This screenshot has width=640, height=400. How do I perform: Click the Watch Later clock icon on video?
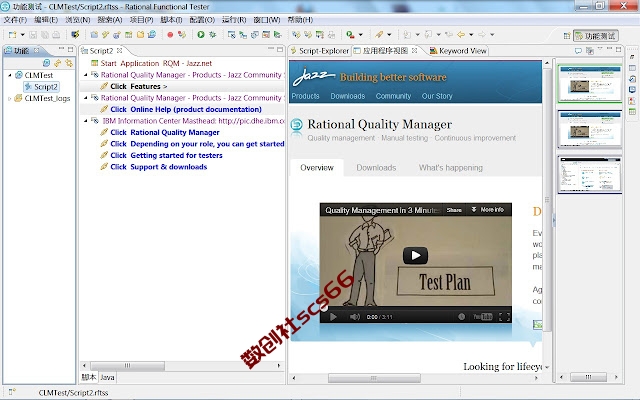[461, 317]
